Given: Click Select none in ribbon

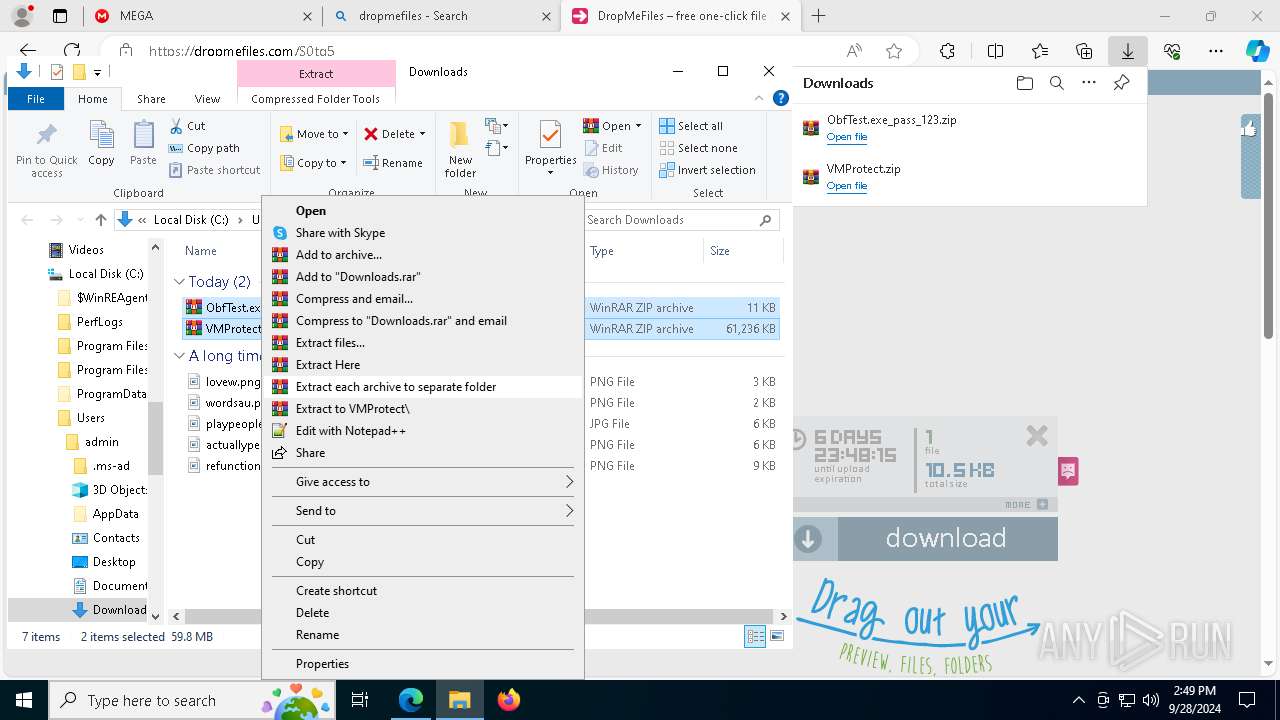Looking at the screenshot, I should click(698, 148).
